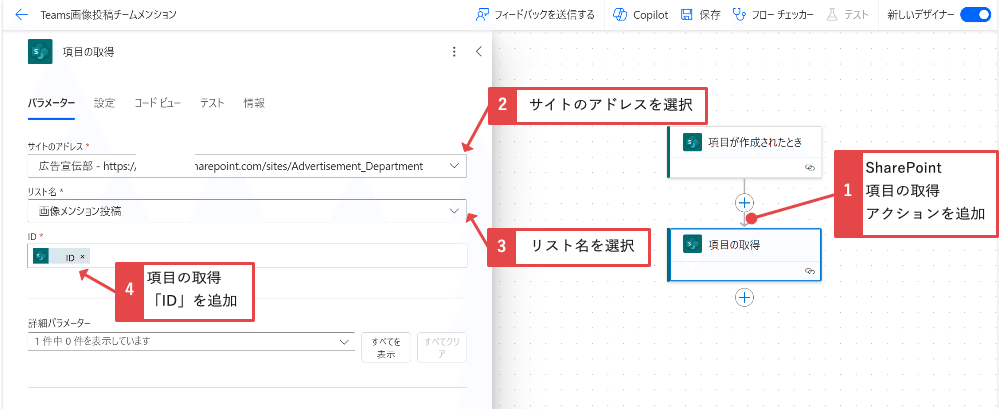Screen dimensions: 1000x410
Task: Open the コード ビュー tab
Action: (158, 103)
